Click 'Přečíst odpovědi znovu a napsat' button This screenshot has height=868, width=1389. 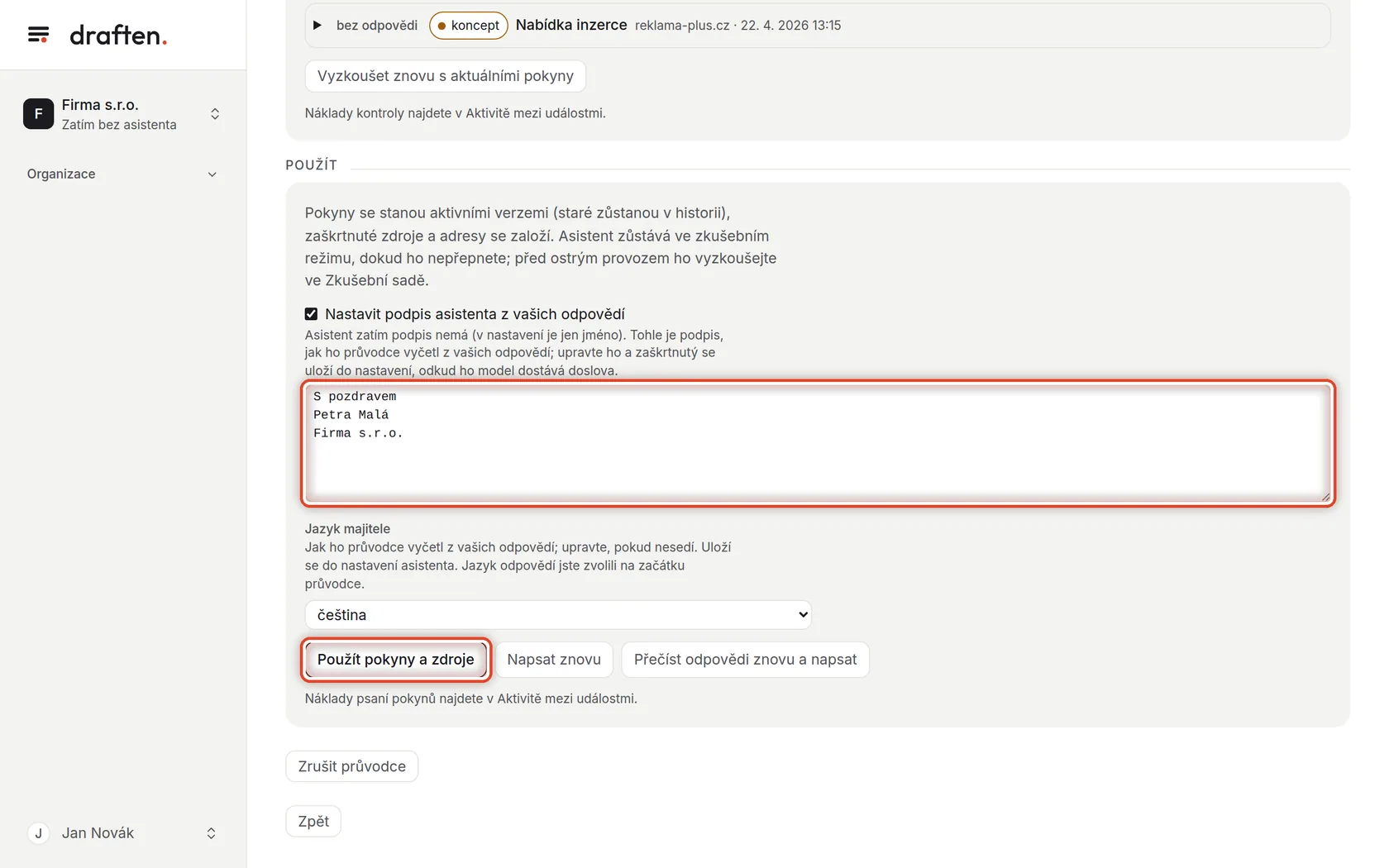pos(745,660)
